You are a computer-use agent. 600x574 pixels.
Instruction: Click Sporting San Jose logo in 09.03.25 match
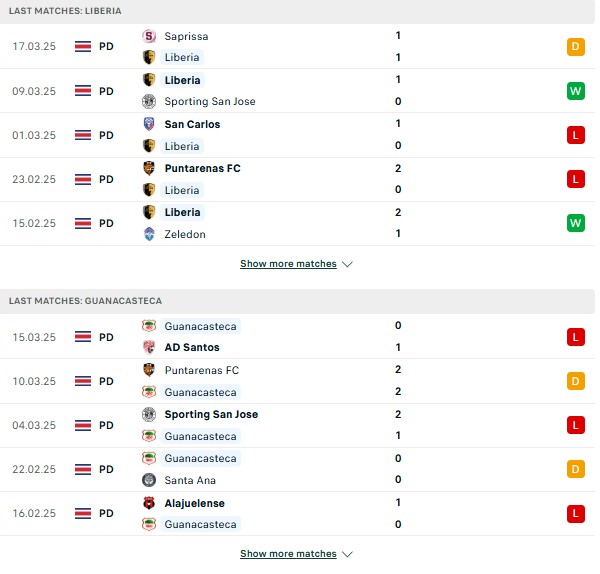point(149,101)
